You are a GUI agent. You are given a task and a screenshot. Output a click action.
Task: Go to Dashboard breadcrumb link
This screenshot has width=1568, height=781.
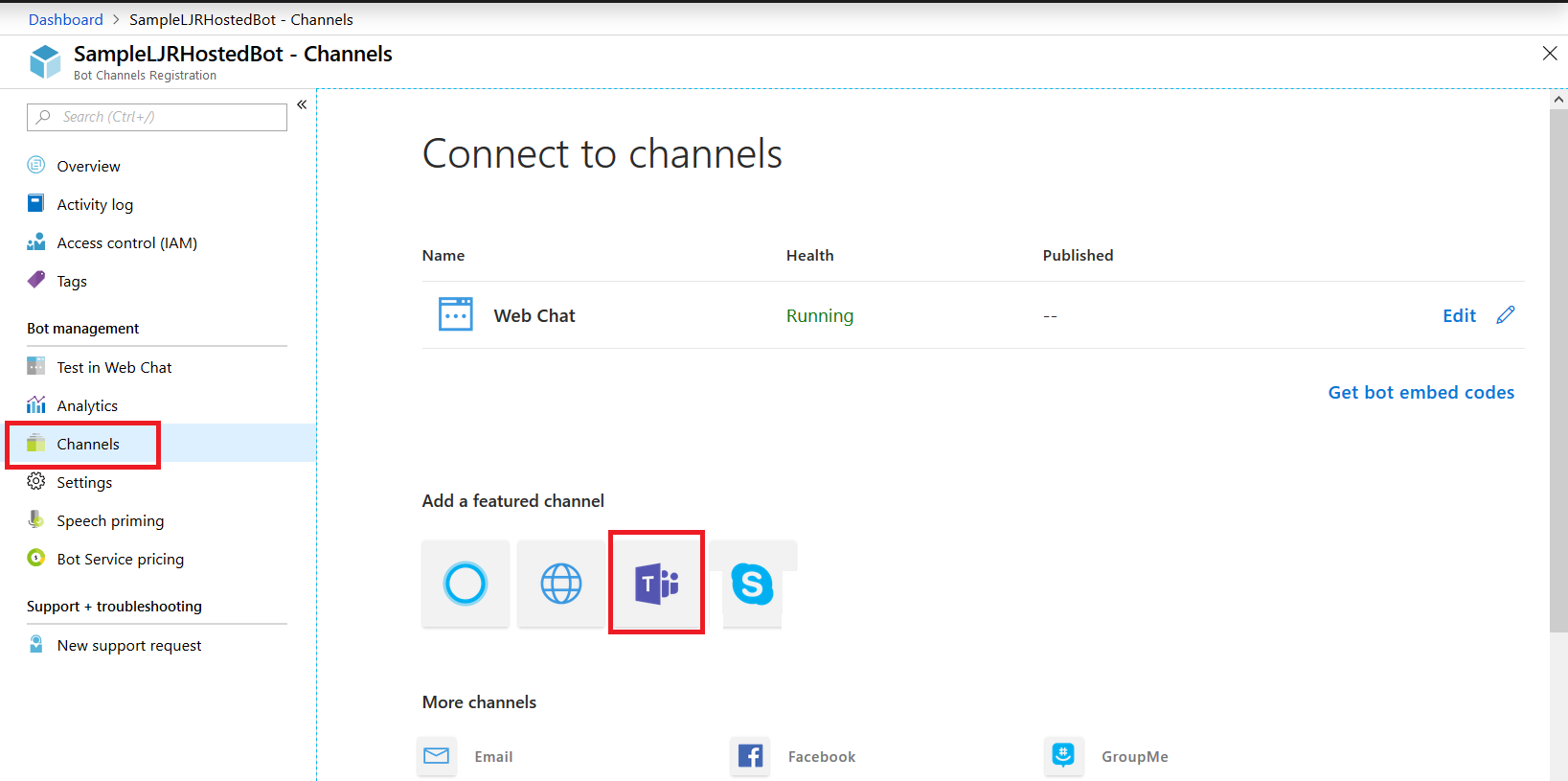[65, 19]
